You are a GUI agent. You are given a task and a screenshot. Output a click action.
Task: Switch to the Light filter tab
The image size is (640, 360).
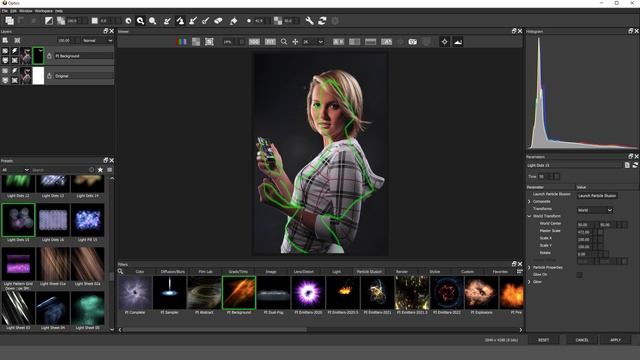[336, 271]
